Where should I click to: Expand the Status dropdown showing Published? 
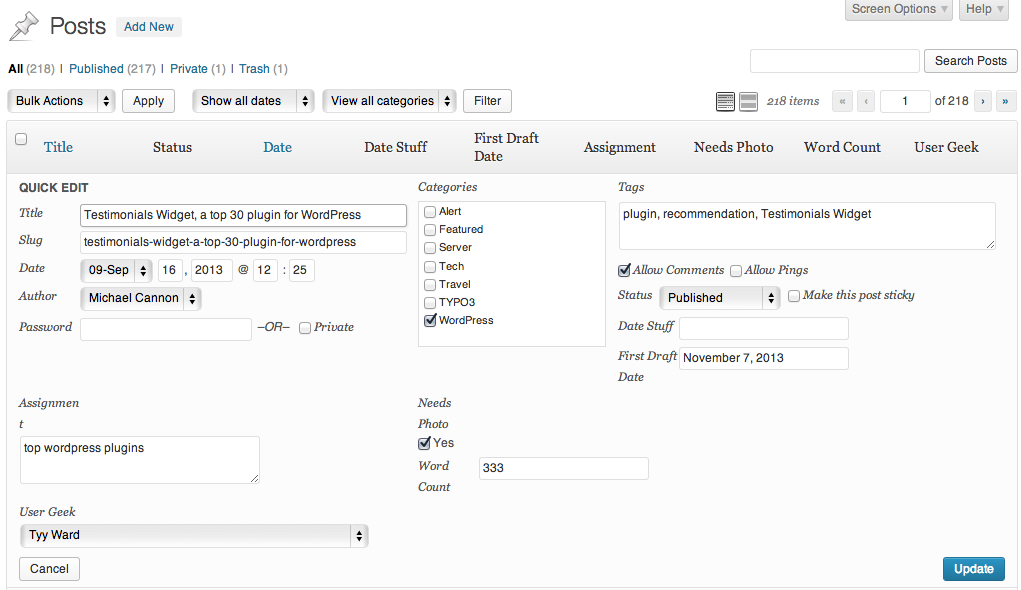pos(719,298)
